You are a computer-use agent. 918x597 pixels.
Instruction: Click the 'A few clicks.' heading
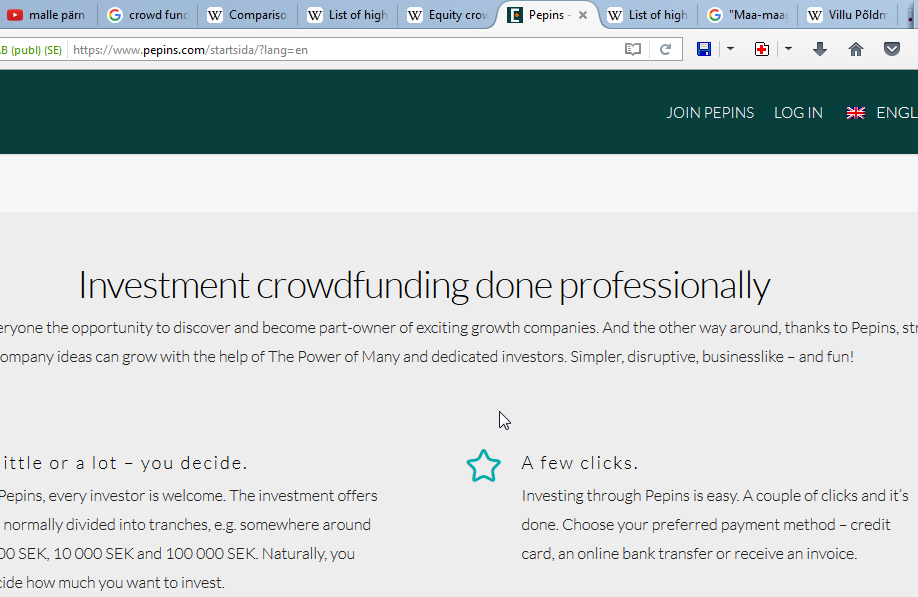(x=580, y=463)
